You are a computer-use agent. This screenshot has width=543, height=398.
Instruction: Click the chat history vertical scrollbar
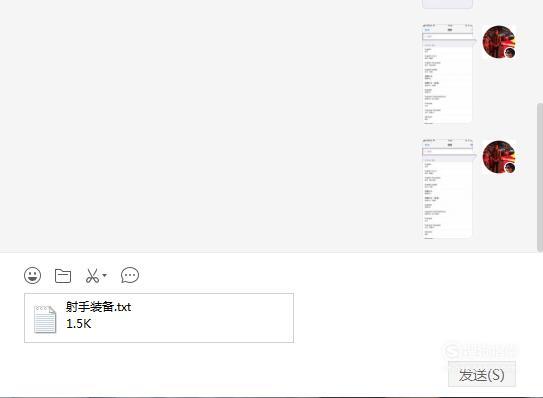pos(540,177)
